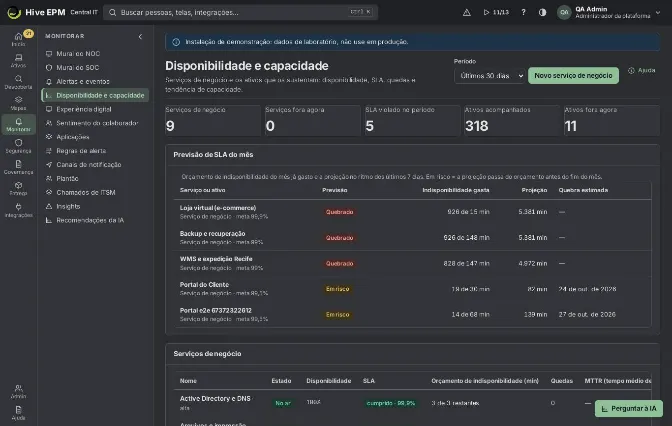This screenshot has width=672, height=426.
Task: Click the Serviços fora agora 0 card
Action: (x=312, y=120)
